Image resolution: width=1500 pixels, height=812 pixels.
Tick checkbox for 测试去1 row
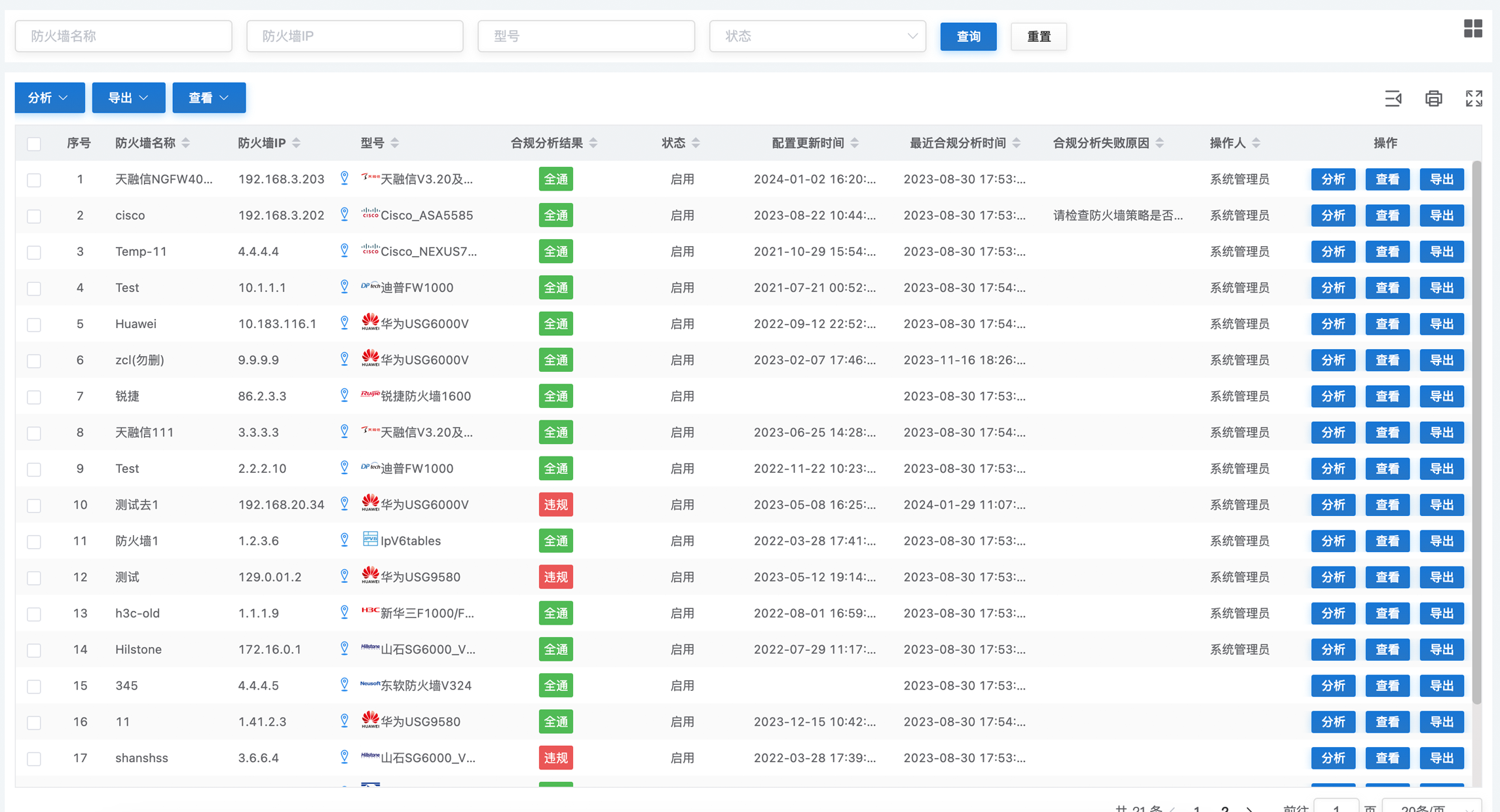pyautogui.click(x=34, y=506)
